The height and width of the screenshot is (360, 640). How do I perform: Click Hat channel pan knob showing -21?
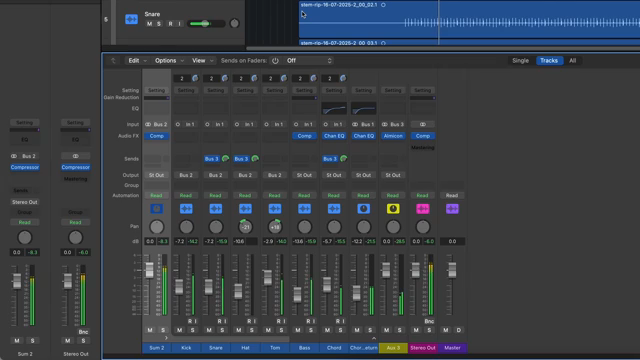245,227
